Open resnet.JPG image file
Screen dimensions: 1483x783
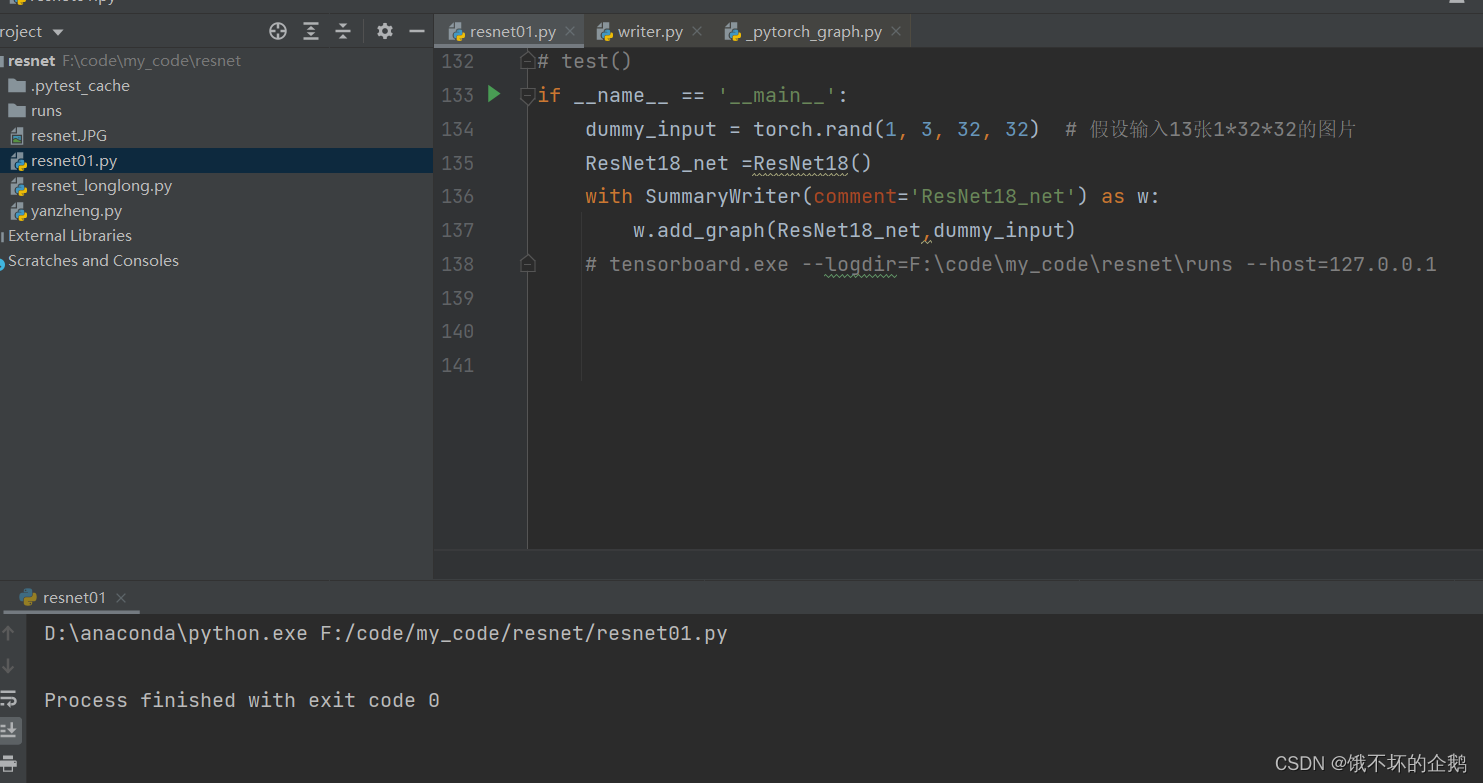click(x=216, y=135)
